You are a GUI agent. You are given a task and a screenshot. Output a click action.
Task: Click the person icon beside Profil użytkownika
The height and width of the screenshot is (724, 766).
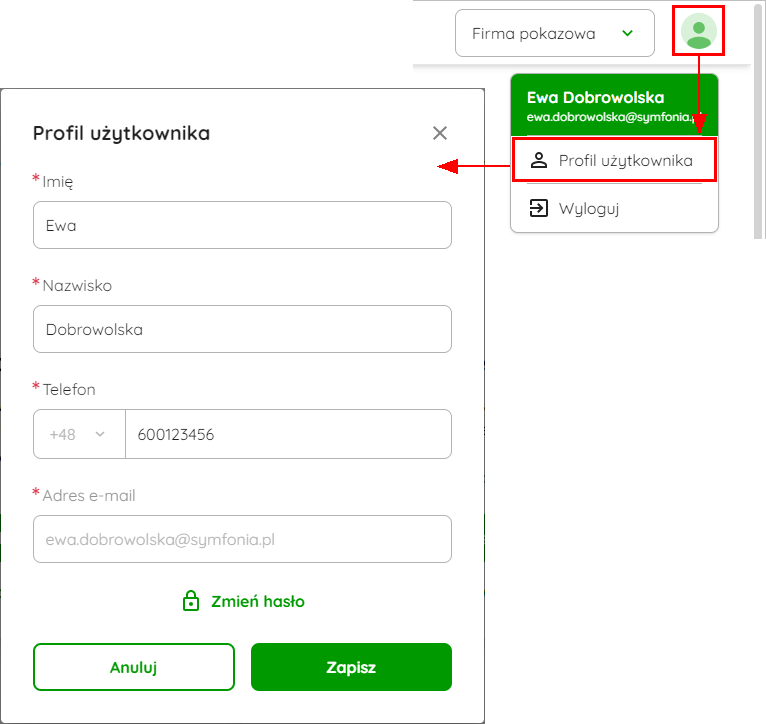click(x=539, y=160)
